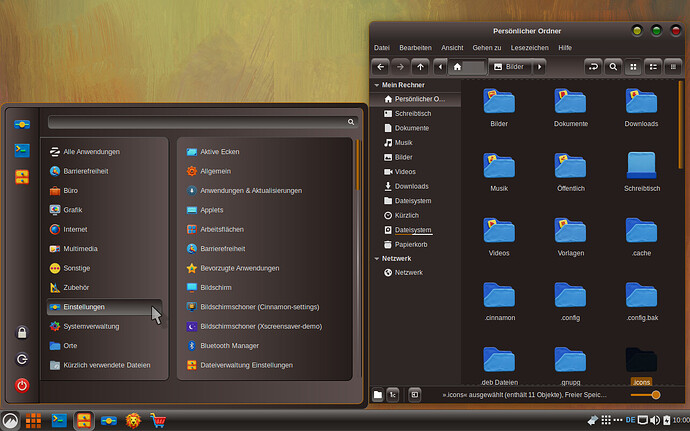Select the Systemverwaltung category
Viewport: 690px width, 431px height.
(91, 326)
